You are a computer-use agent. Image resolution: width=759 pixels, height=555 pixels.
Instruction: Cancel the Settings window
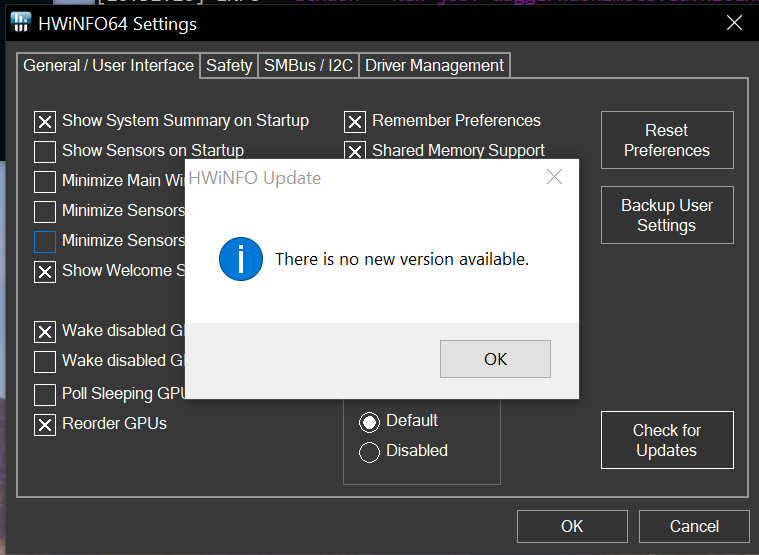(x=694, y=526)
